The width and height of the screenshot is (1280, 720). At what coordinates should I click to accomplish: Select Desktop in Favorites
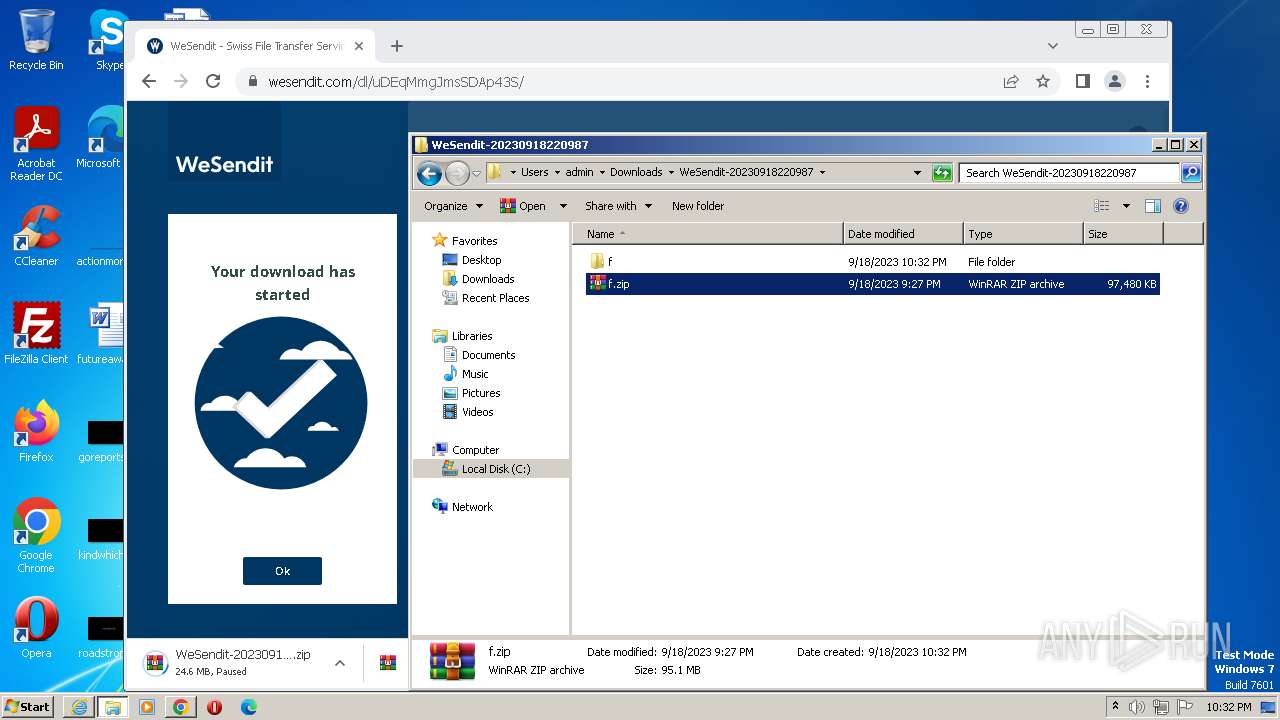point(481,260)
